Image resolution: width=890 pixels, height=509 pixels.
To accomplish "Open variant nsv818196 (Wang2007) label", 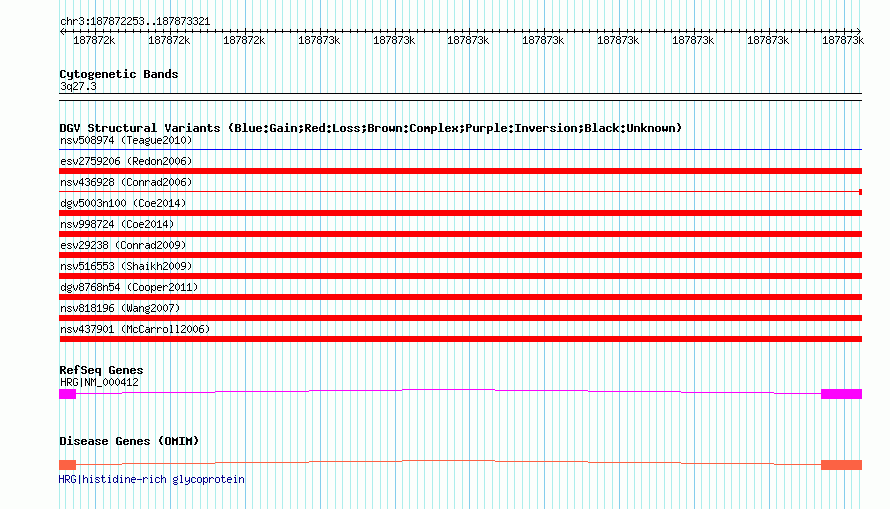I will point(120,308).
